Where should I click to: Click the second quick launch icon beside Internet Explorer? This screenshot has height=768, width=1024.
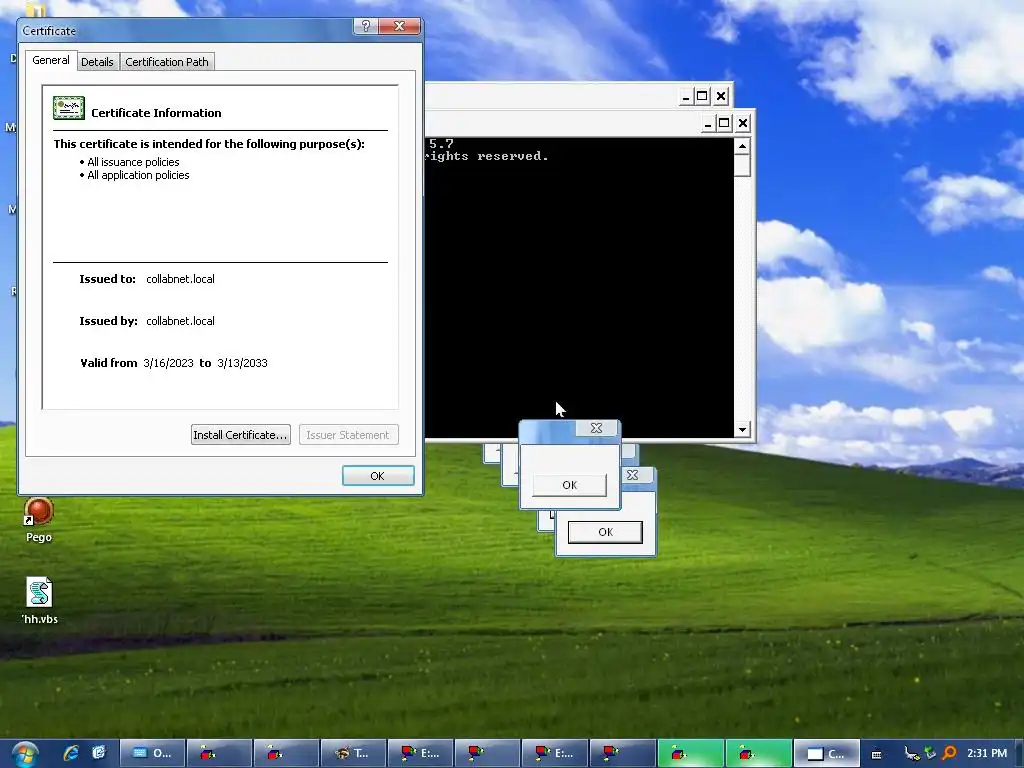99,753
